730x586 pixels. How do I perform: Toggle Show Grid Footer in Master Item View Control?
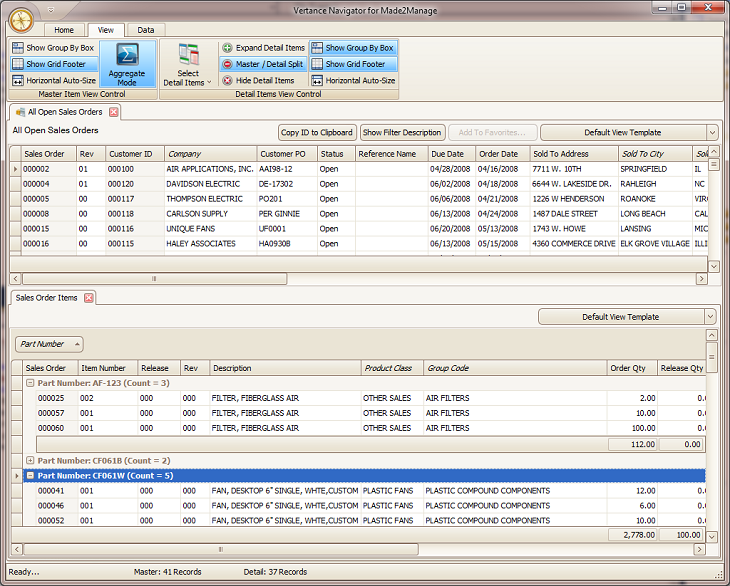click(54, 64)
